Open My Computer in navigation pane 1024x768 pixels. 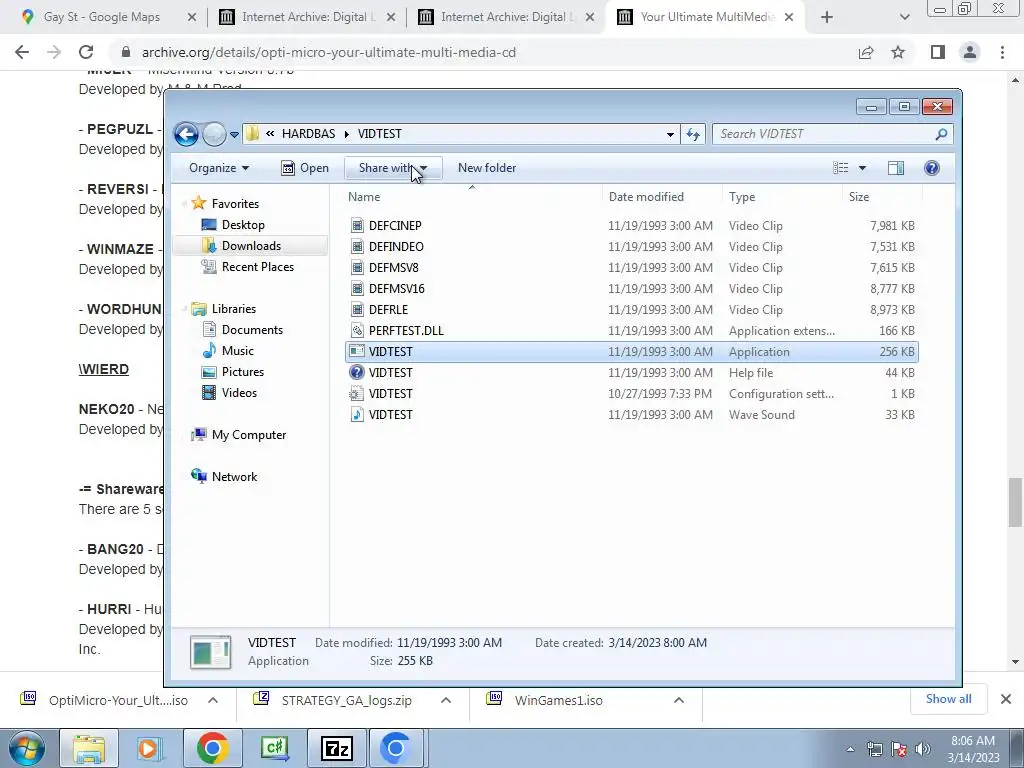tap(248, 435)
